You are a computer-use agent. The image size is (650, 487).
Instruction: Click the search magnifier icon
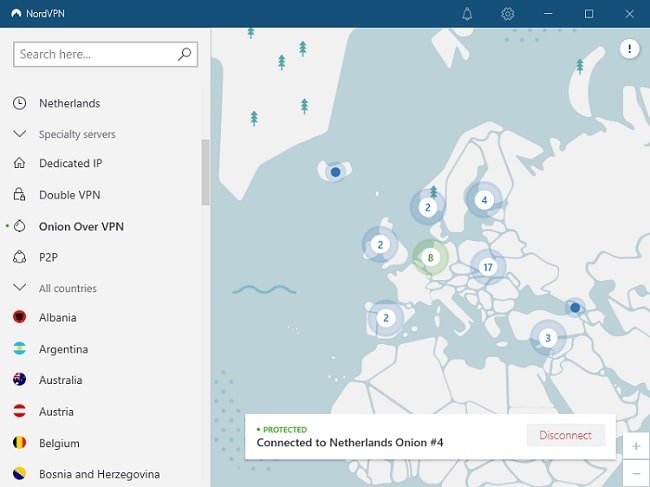click(x=184, y=54)
